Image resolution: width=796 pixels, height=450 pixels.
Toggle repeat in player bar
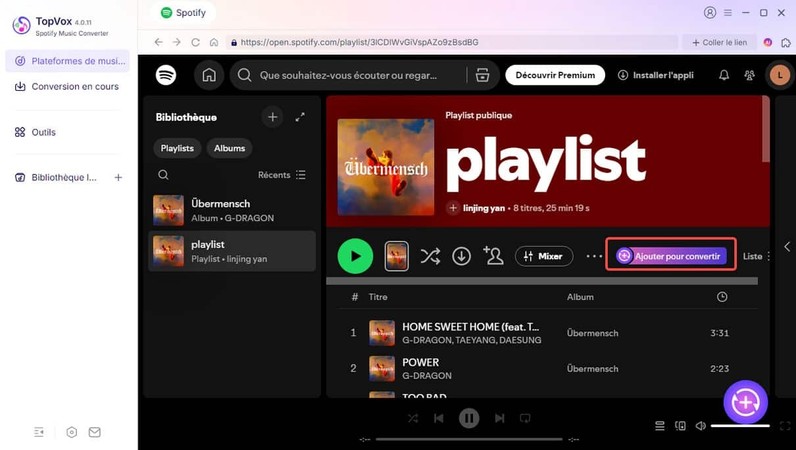click(525, 419)
